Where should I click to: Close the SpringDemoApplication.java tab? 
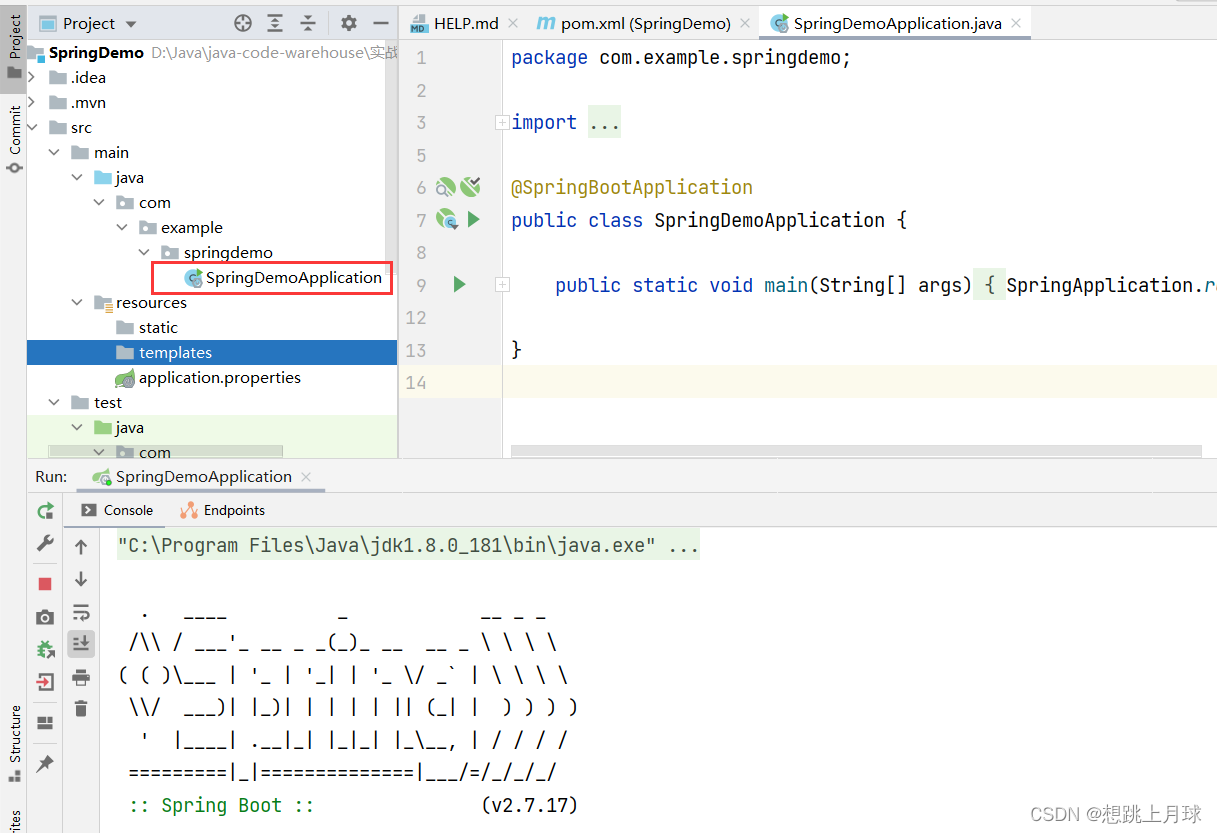click(x=1016, y=23)
